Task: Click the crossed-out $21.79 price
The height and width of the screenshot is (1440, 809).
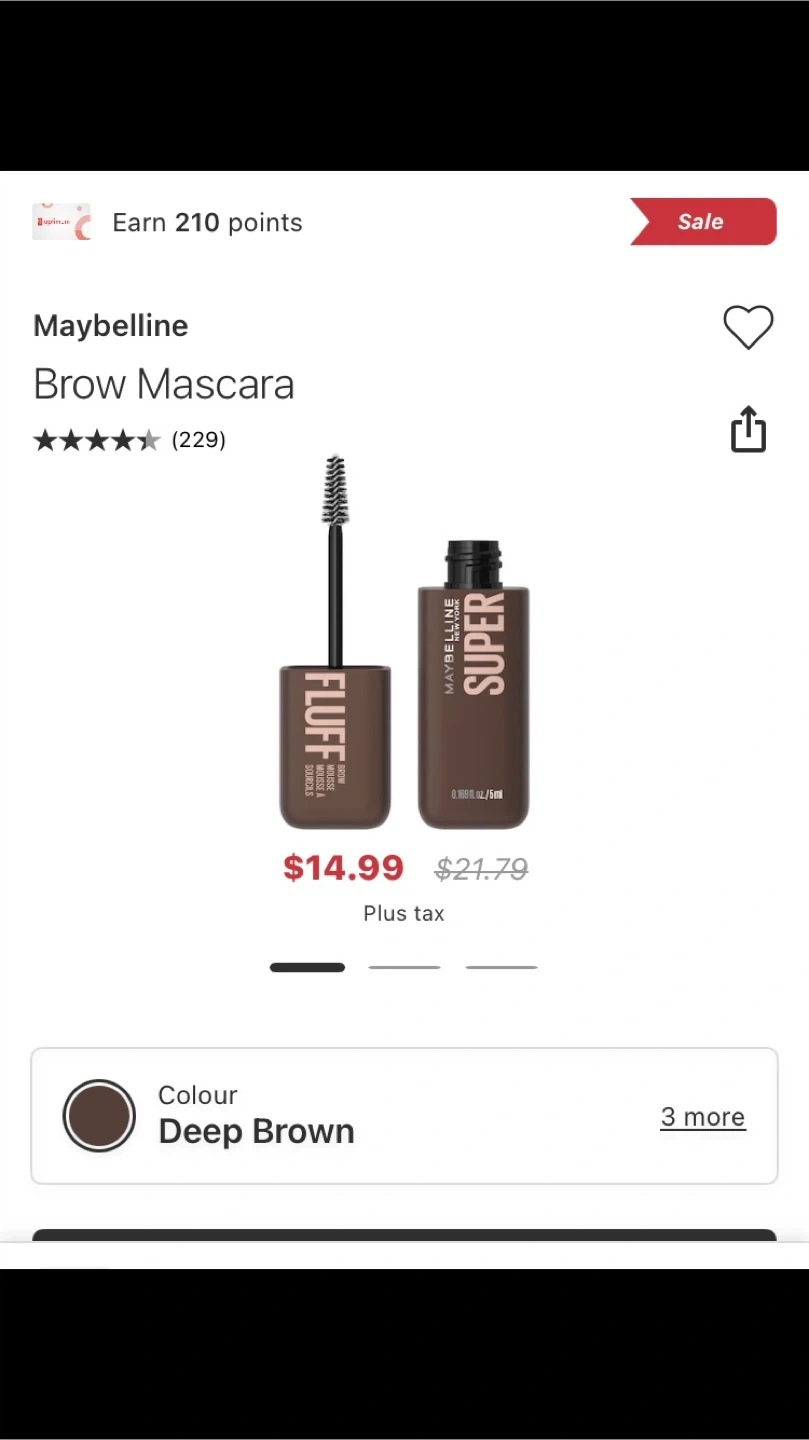Action: 481,870
